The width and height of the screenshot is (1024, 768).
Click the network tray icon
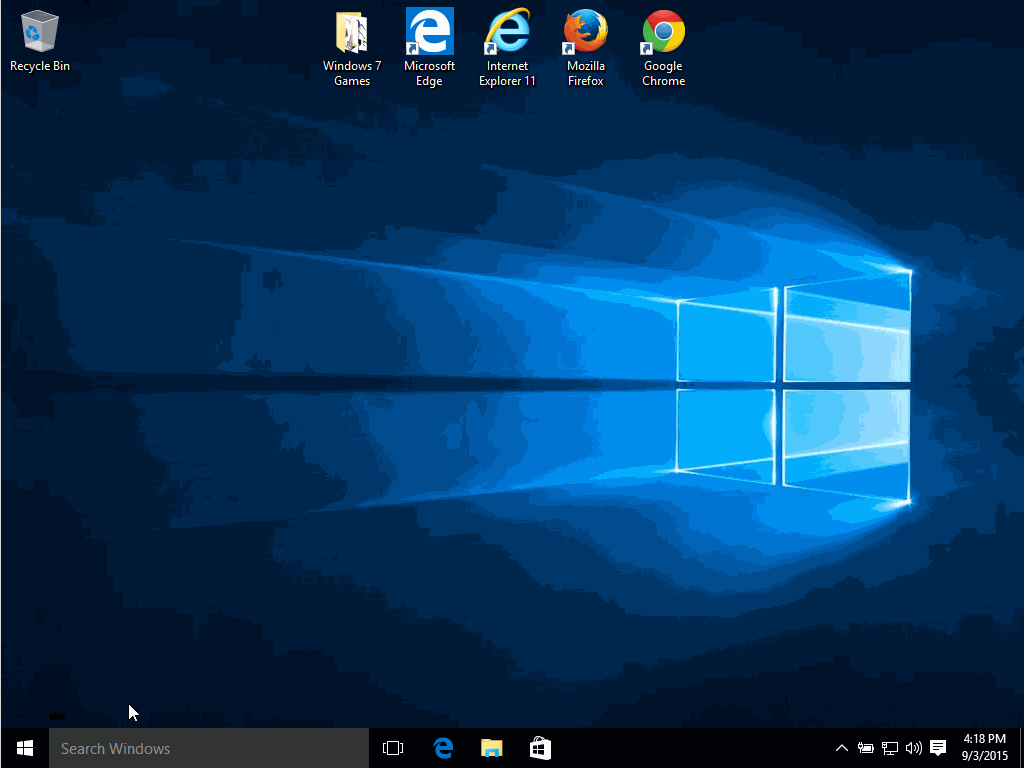tap(889, 748)
